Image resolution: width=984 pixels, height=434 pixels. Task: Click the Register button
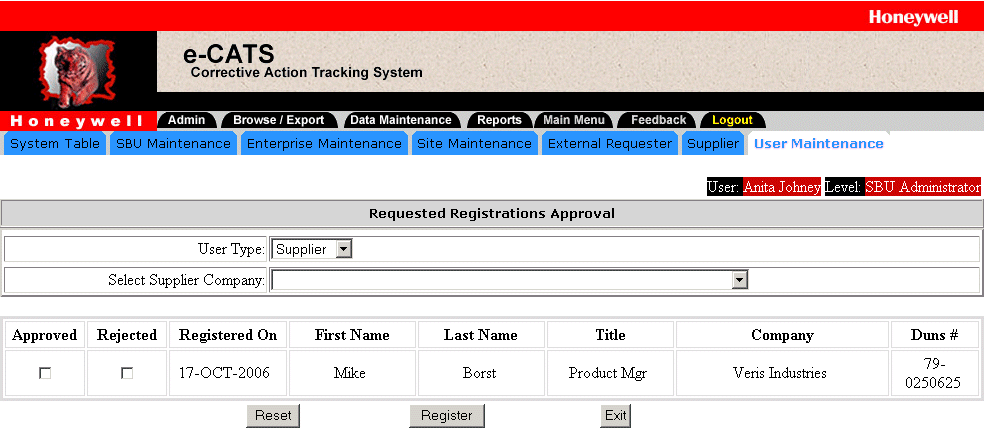[447, 416]
